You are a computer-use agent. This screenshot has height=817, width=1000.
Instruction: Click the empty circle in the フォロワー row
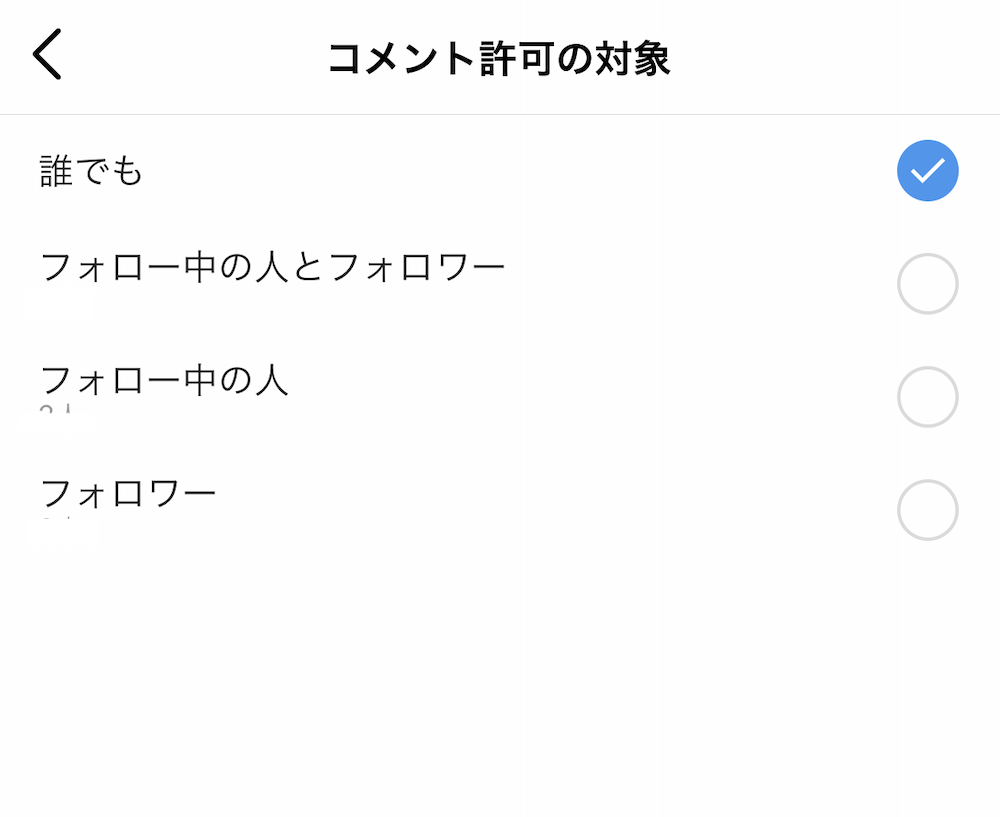[x=927, y=510]
